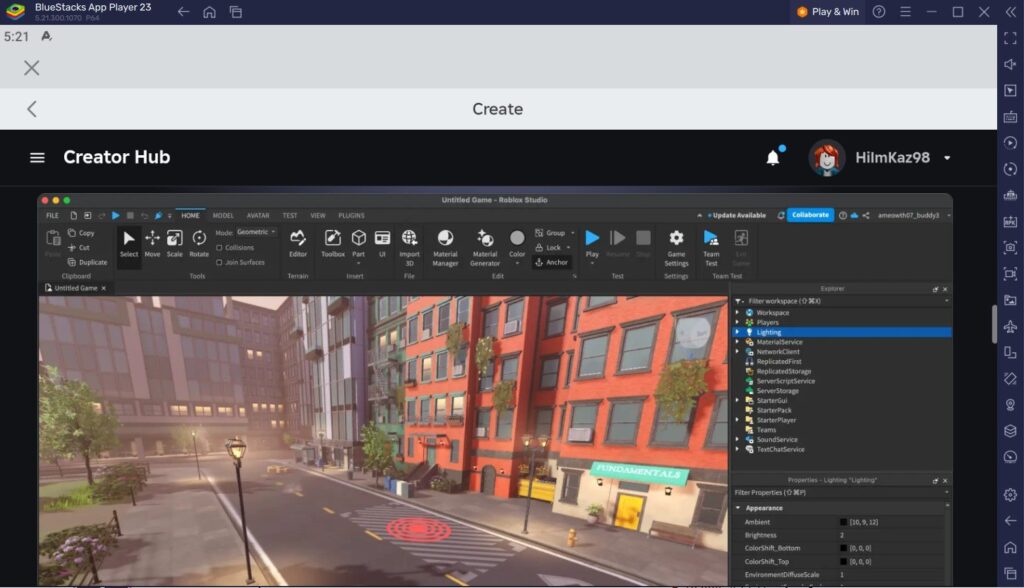Image resolution: width=1024 pixels, height=588 pixels.
Task: Click the Update Available notice
Action: point(738,215)
